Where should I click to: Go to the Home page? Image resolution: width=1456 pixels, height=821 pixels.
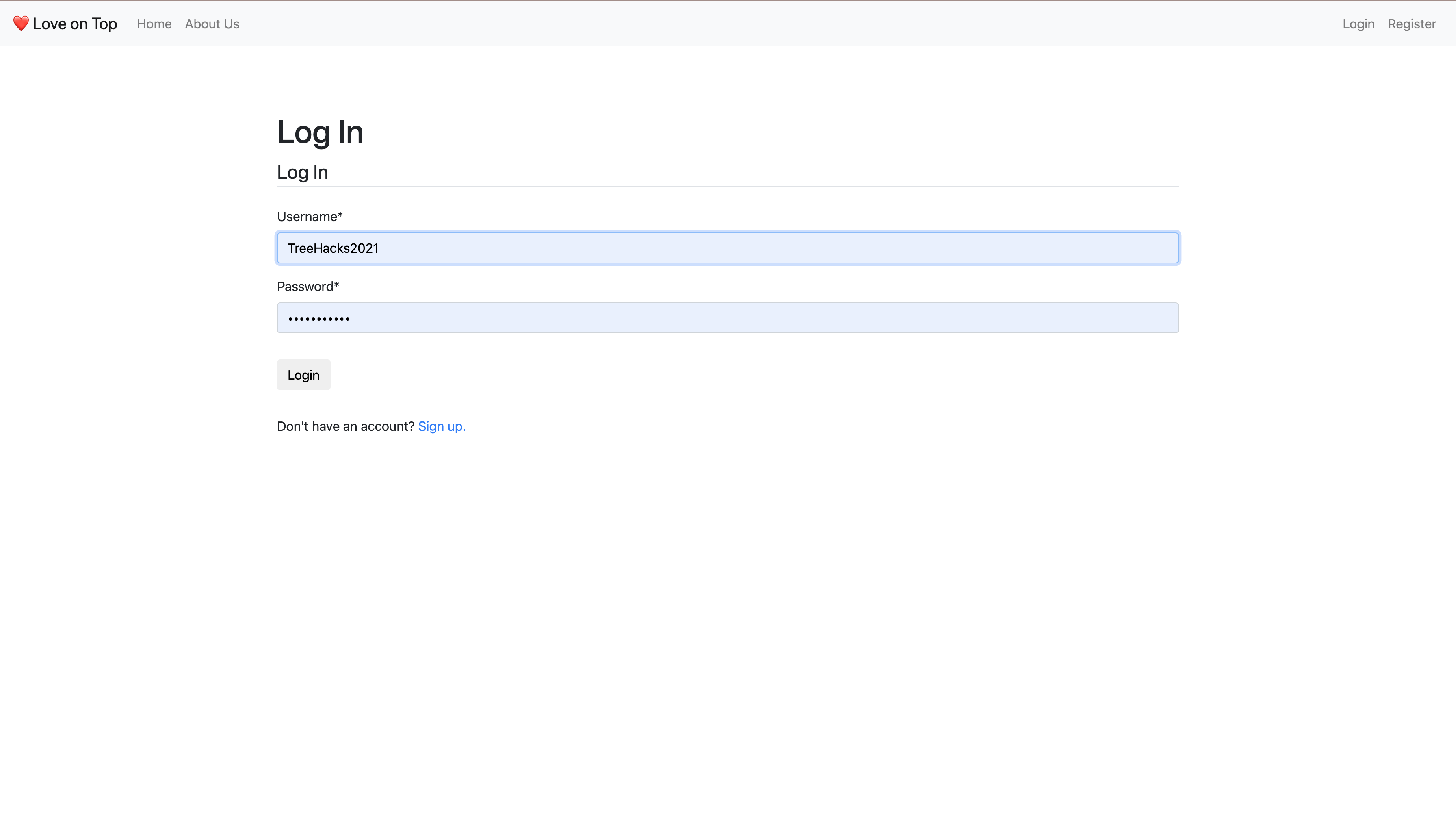tap(154, 24)
